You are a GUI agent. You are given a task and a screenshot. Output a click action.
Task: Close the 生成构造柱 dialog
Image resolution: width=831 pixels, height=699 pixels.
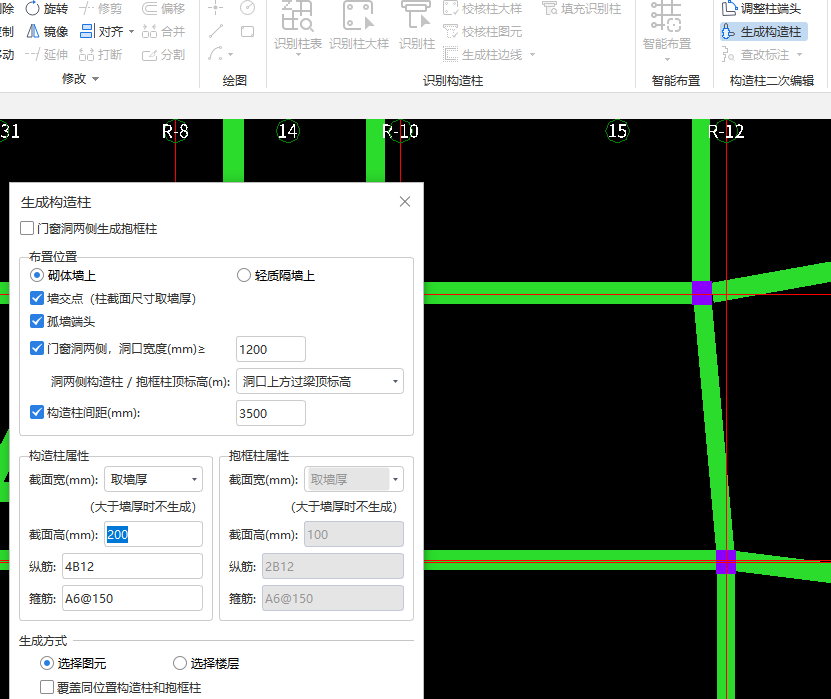404,201
